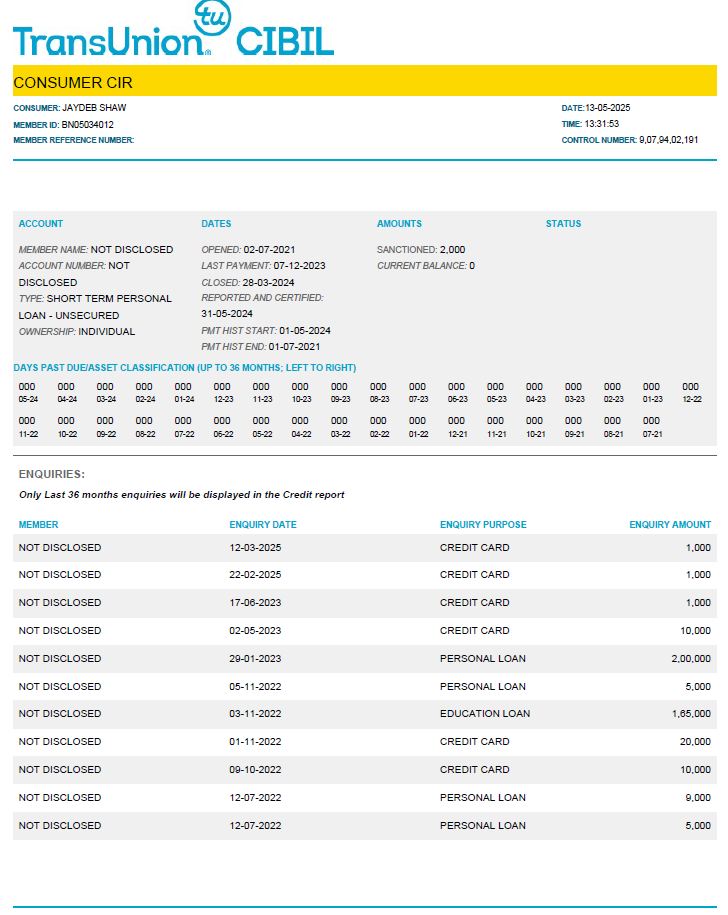The image size is (728, 915).
Task: Click the DATES section heading
Action: click(x=216, y=224)
